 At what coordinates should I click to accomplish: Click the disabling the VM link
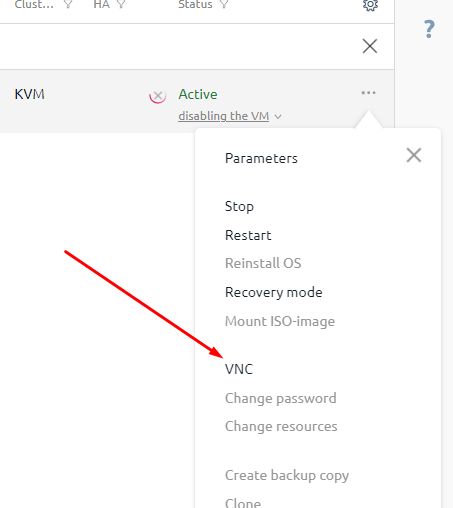[x=224, y=116]
